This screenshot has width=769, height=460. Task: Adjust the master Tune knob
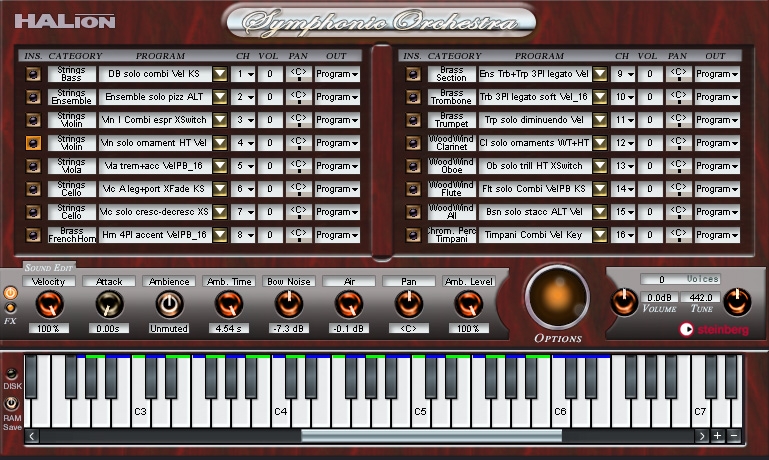[737, 301]
